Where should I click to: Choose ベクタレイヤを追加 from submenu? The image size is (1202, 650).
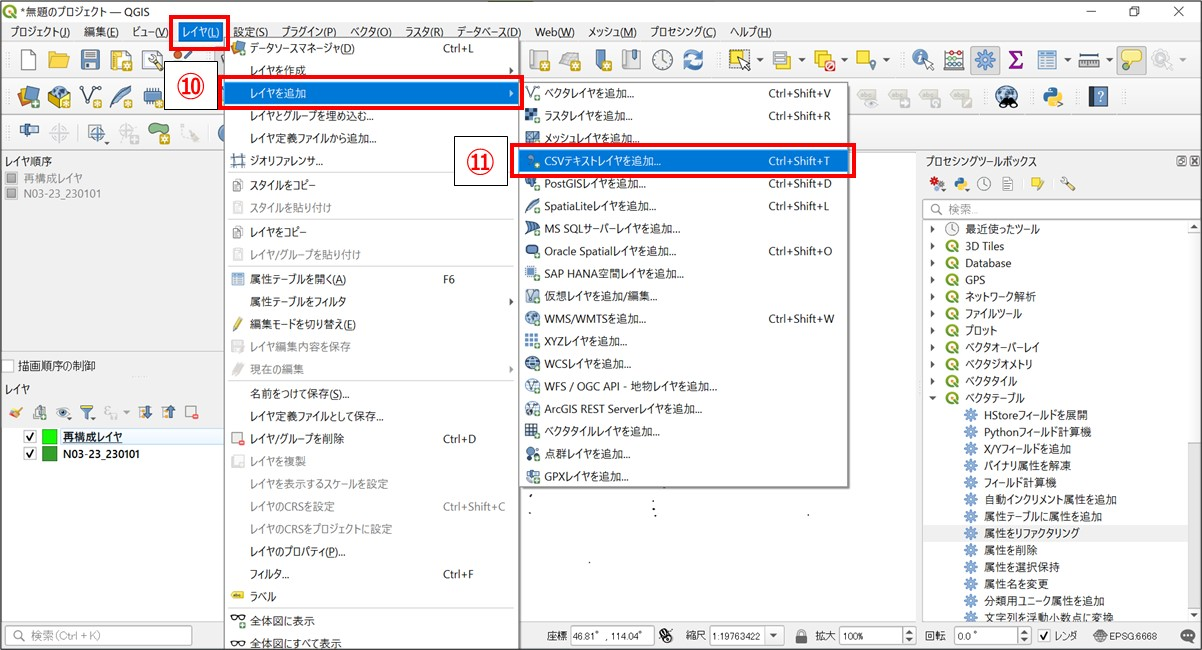(682, 93)
